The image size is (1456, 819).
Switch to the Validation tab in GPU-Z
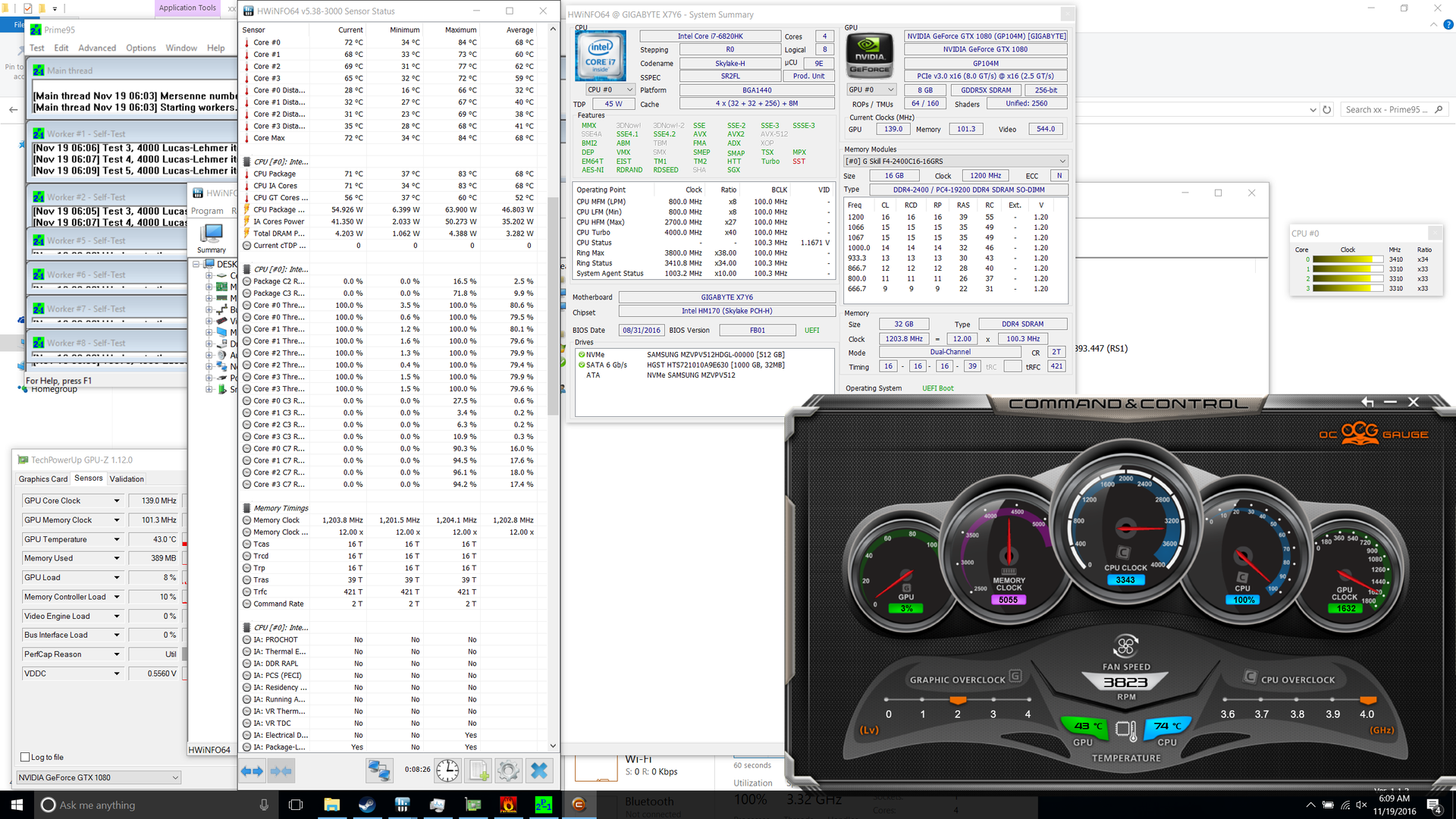[x=127, y=479]
